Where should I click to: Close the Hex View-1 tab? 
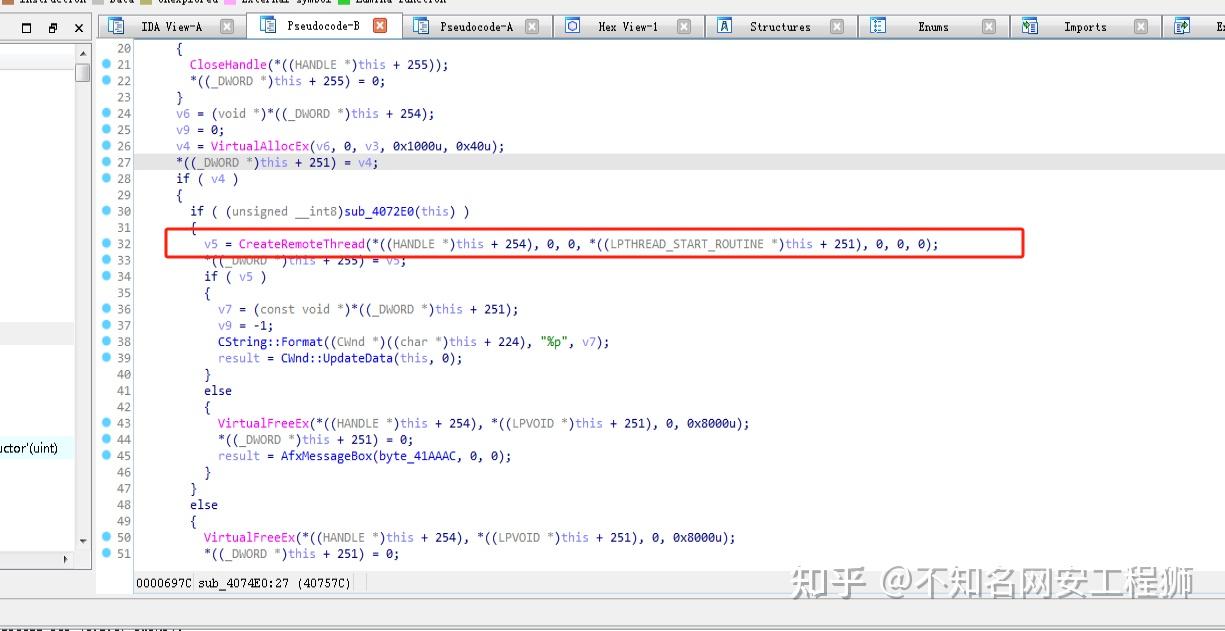[682, 26]
